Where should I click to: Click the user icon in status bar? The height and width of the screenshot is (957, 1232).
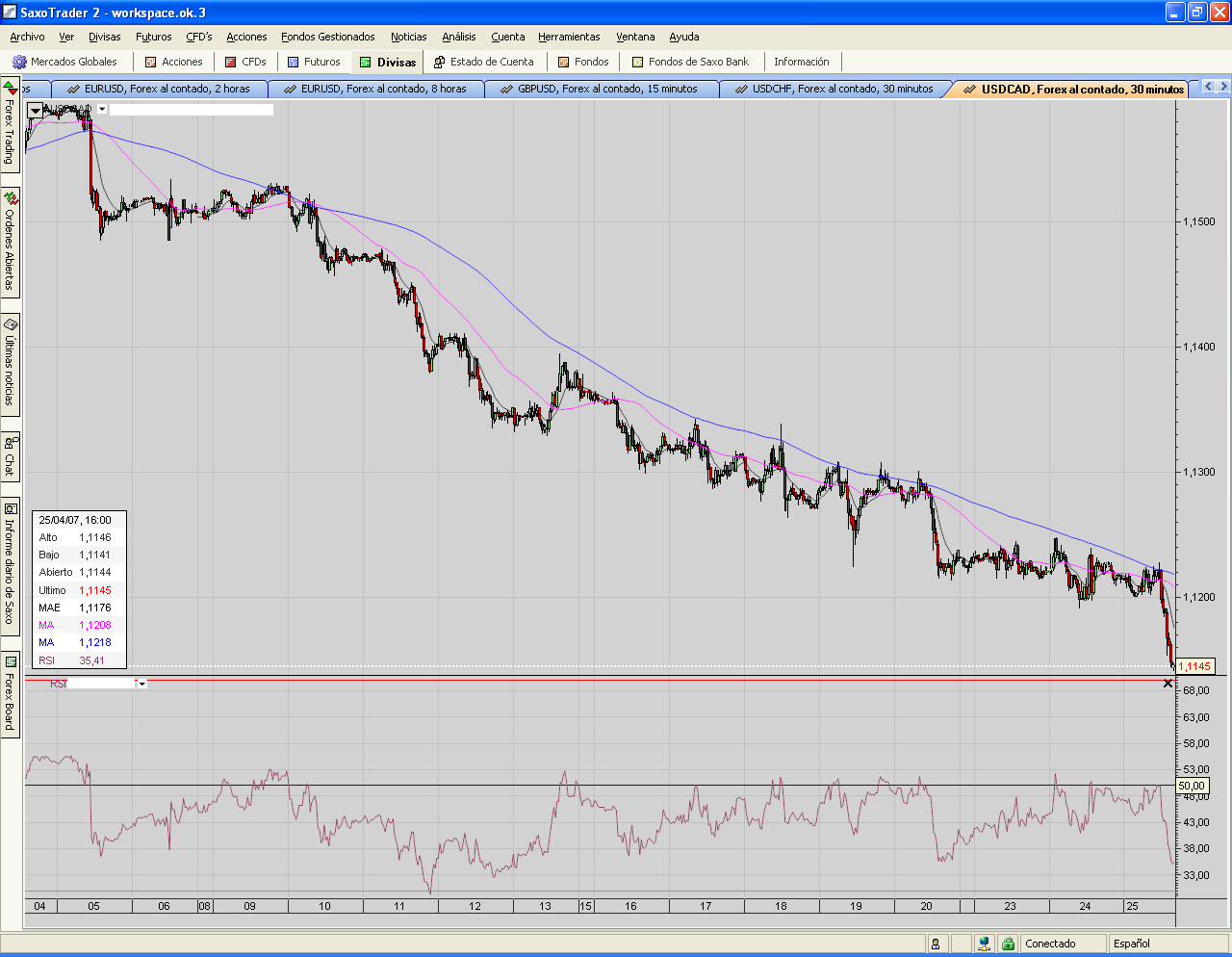pyautogui.click(x=936, y=944)
